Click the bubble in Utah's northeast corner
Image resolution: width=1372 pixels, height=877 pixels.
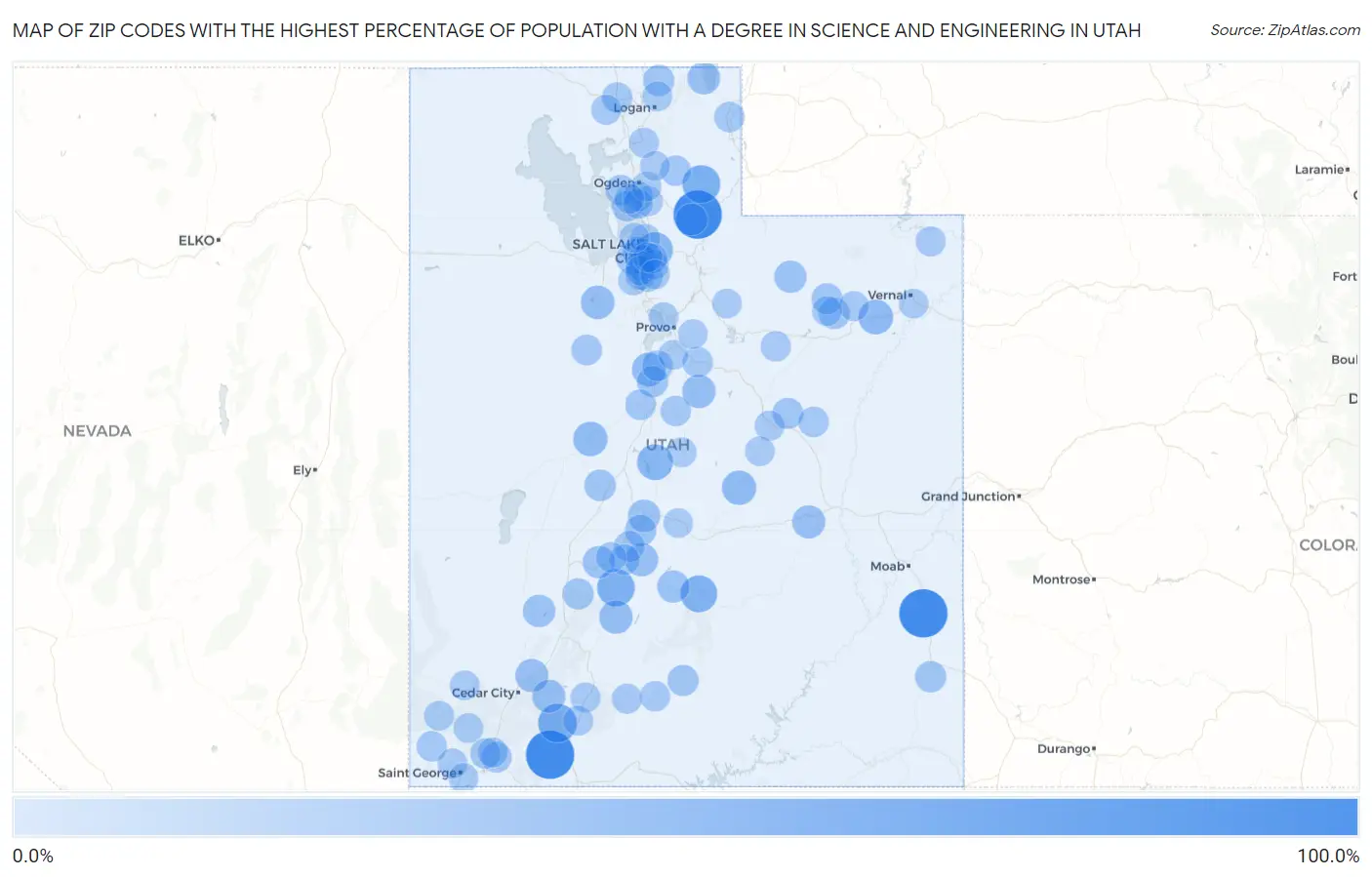[931, 241]
